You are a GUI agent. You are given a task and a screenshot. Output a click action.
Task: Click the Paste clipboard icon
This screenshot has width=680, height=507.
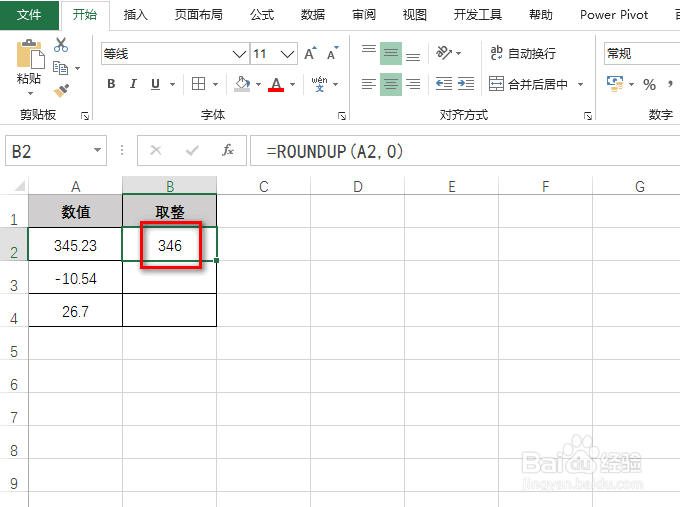click(x=29, y=54)
